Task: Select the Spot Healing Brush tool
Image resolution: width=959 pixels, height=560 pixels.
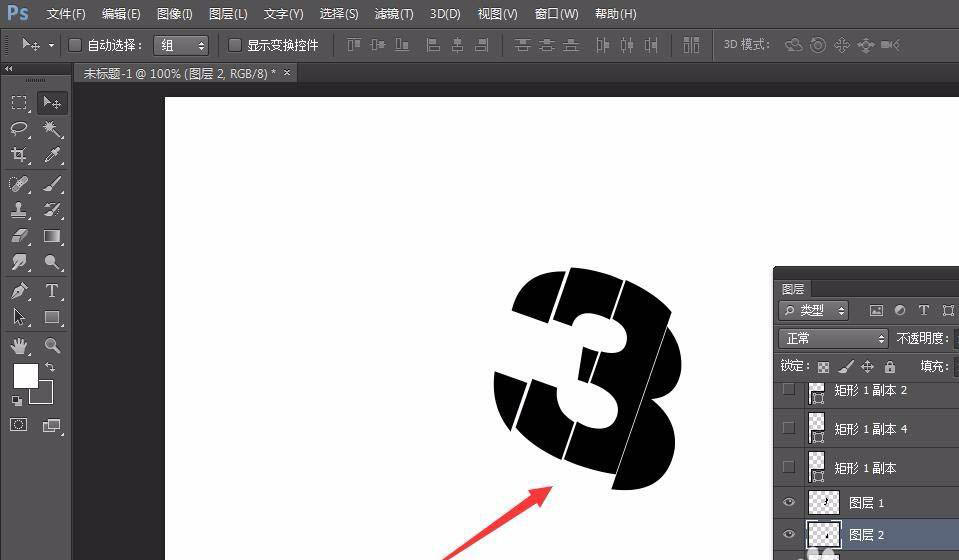Action: (x=19, y=183)
